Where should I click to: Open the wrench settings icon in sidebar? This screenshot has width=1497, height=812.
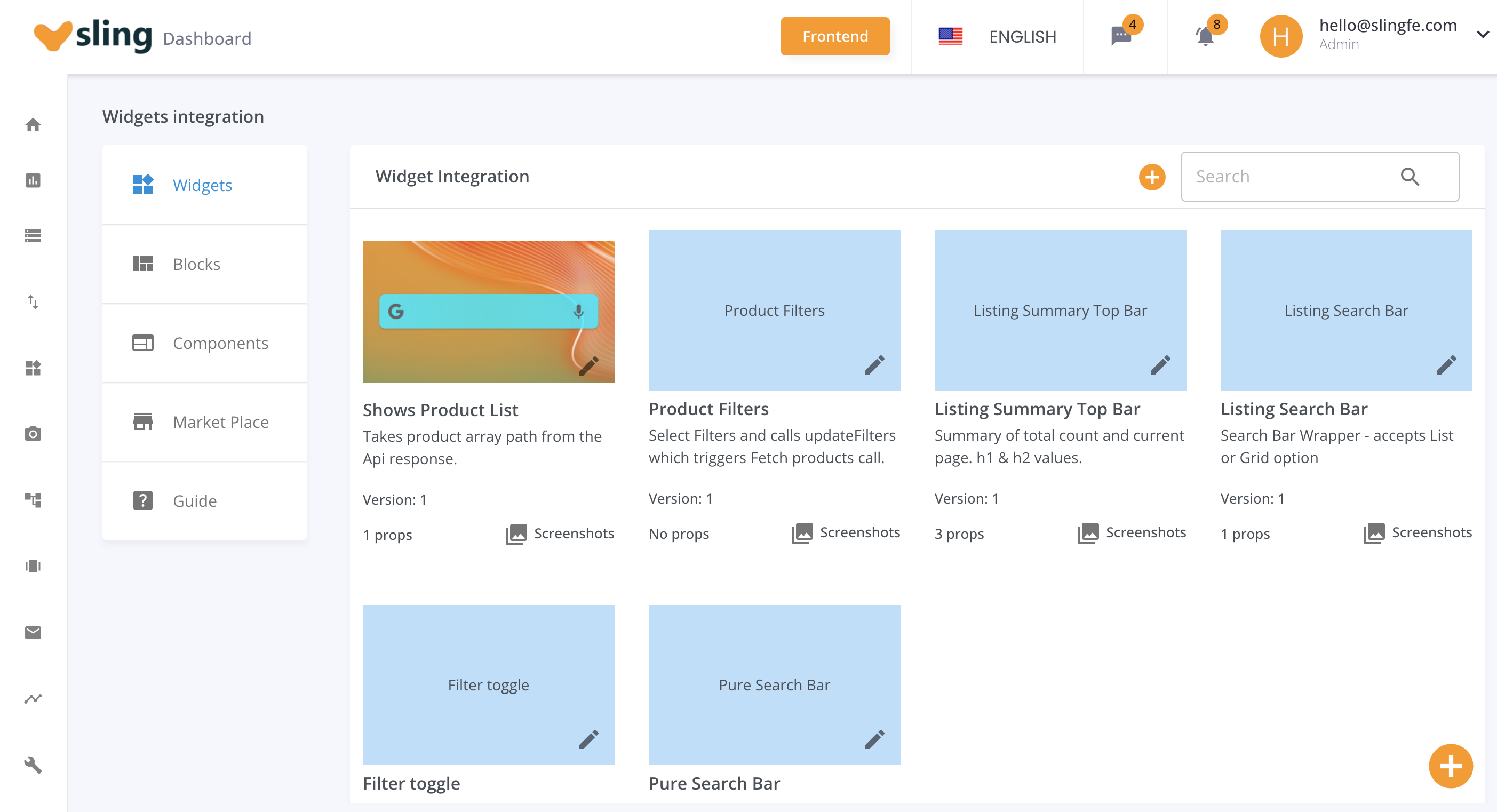tap(33, 765)
